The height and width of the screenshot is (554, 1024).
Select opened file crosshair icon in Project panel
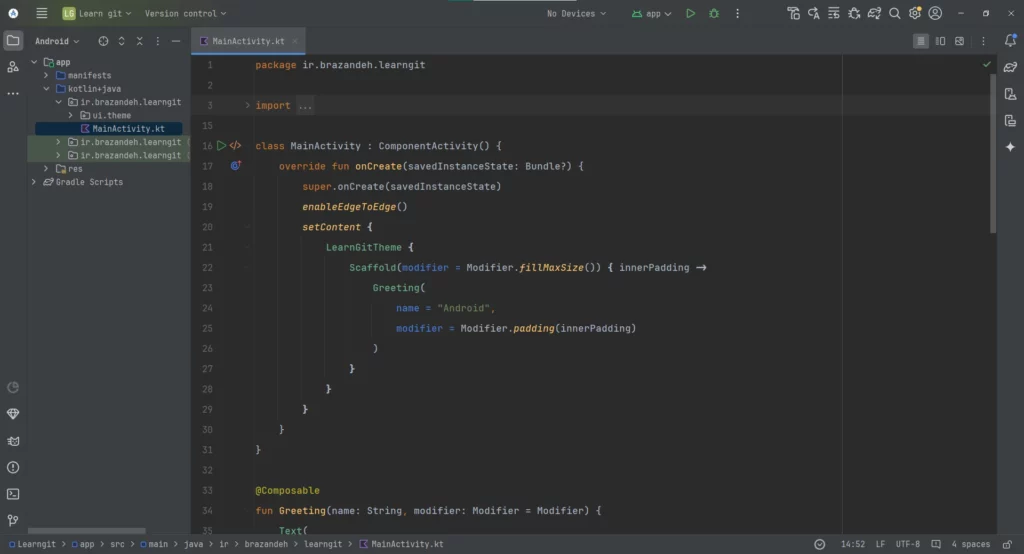[x=103, y=41]
